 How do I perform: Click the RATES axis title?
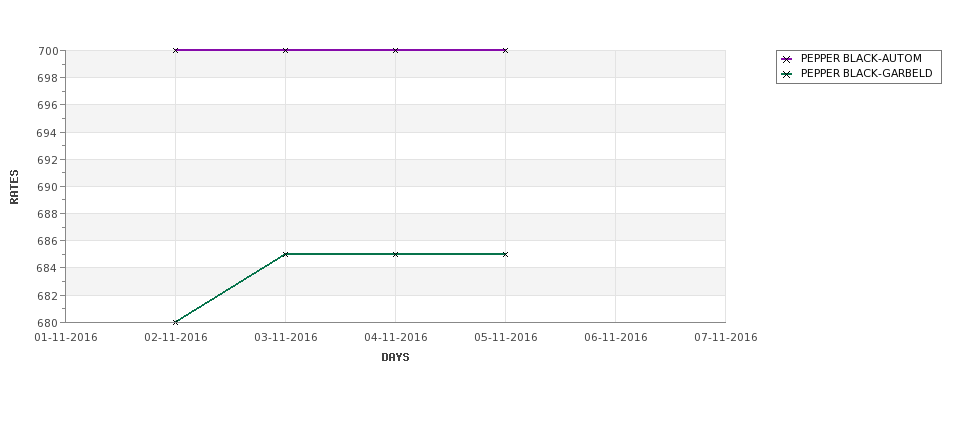[14, 187]
